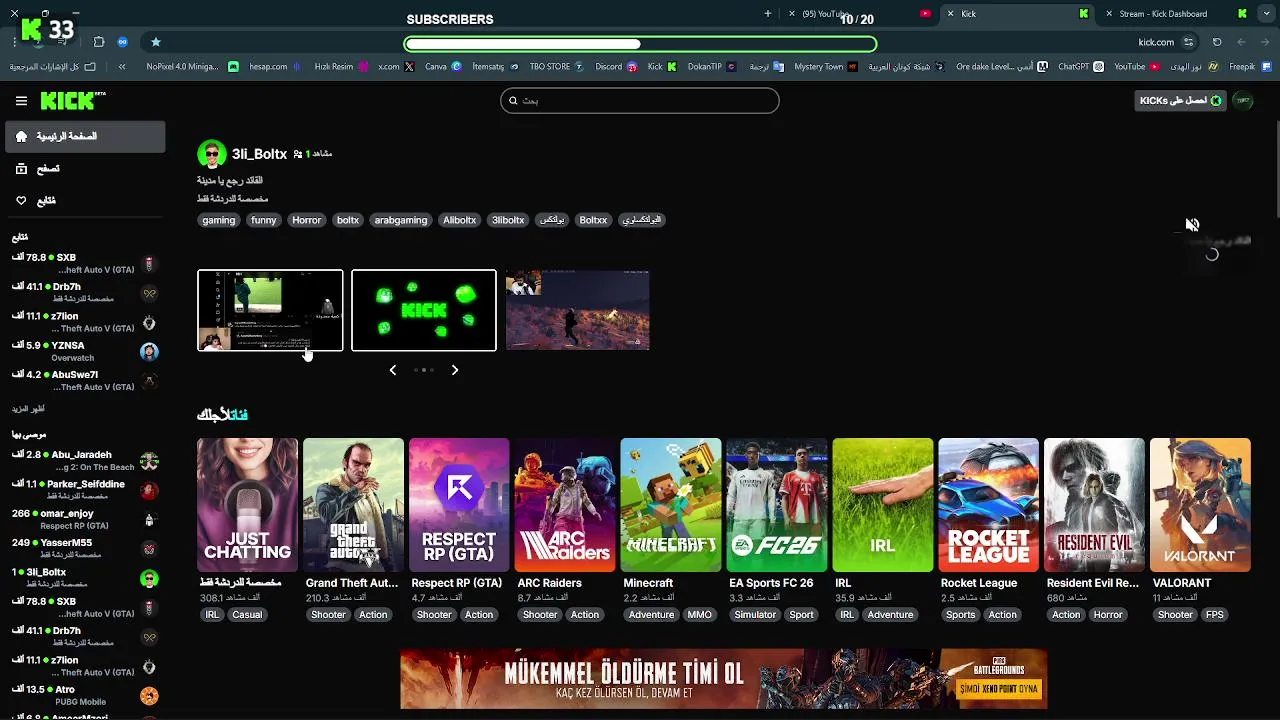1280x720 pixels.
Task: Reload the page with the refresh icon
Action: coord(1217,42)
